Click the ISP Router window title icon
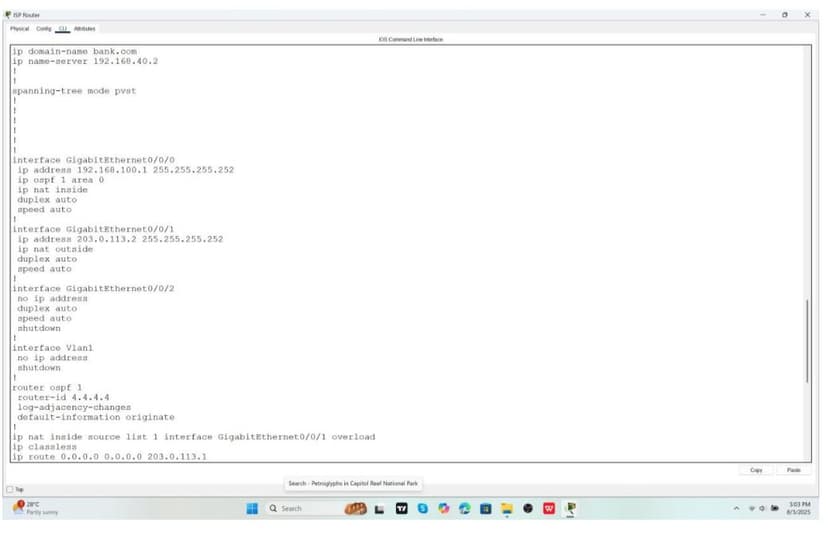The width and height of the screenshot is (828, 534). click(x=7, y=14)
